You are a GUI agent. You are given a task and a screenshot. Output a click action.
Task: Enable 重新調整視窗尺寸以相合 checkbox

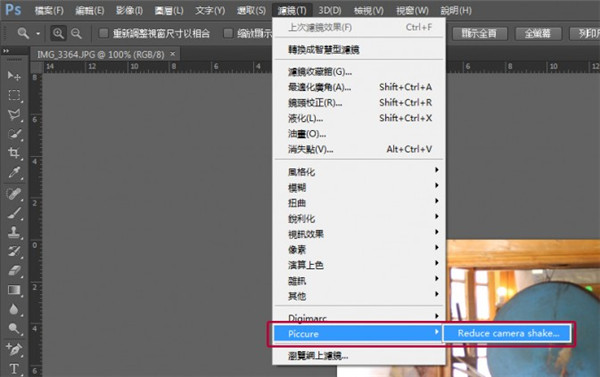[103, 34]
